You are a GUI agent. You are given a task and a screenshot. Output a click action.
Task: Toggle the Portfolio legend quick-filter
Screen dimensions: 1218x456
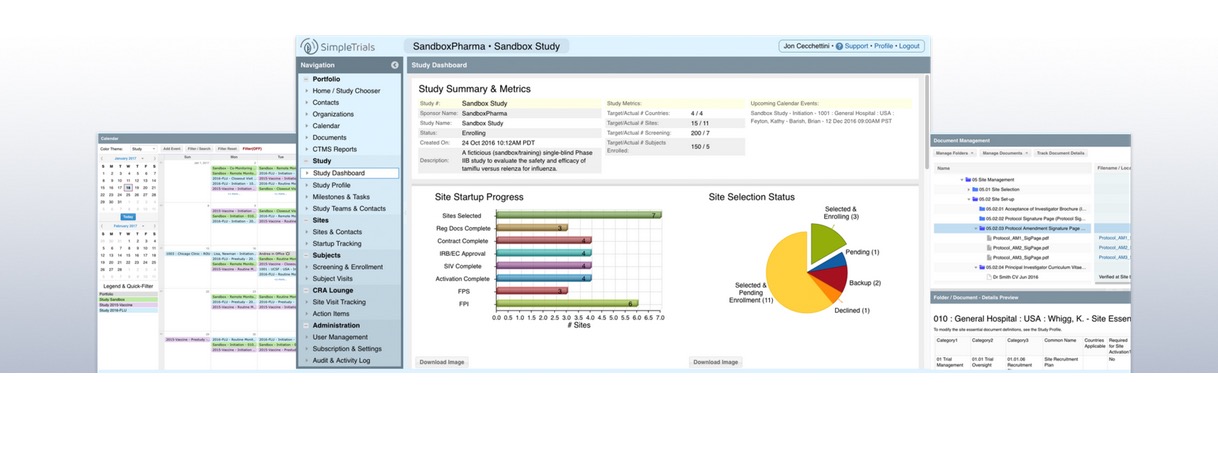[106, 294]
